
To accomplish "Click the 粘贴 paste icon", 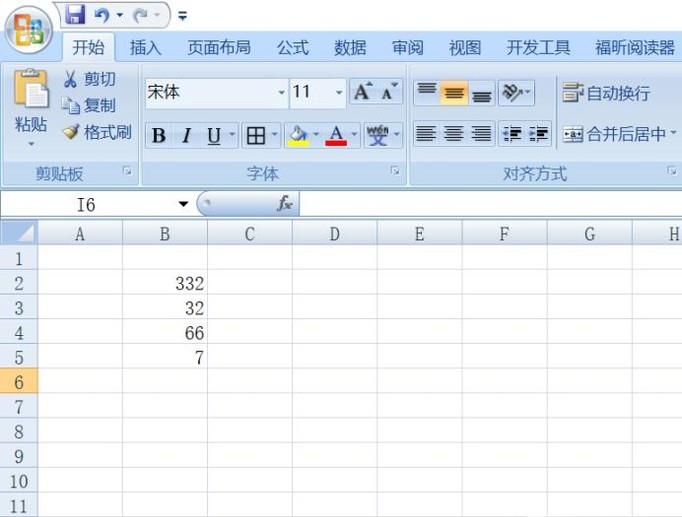I will pyautogui.click(x=31, y=89).
